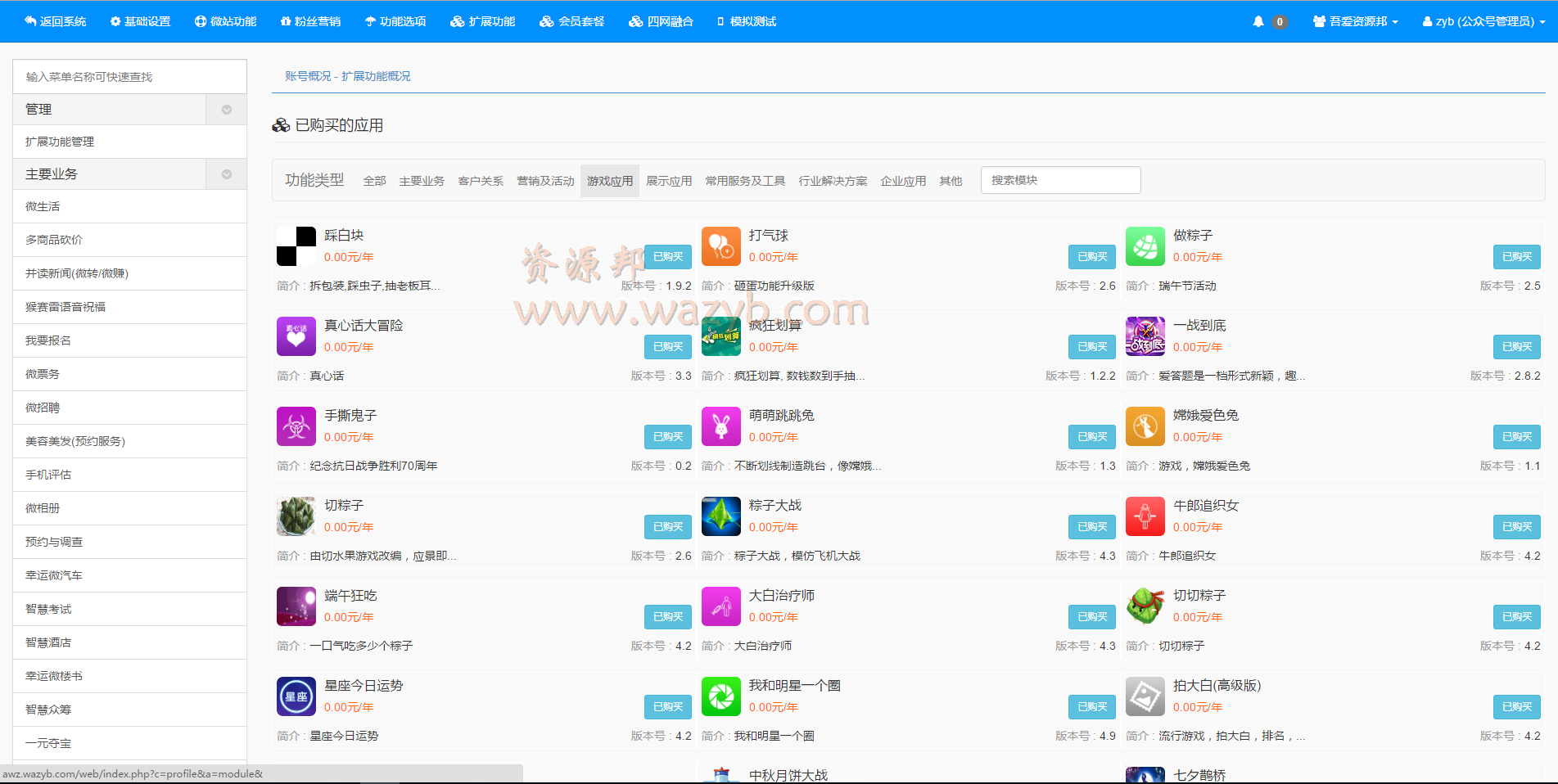Viewport: 1558px width, 784px height.
Task: Open the 打气球 balloon app icon
Action: click(721, 246)
